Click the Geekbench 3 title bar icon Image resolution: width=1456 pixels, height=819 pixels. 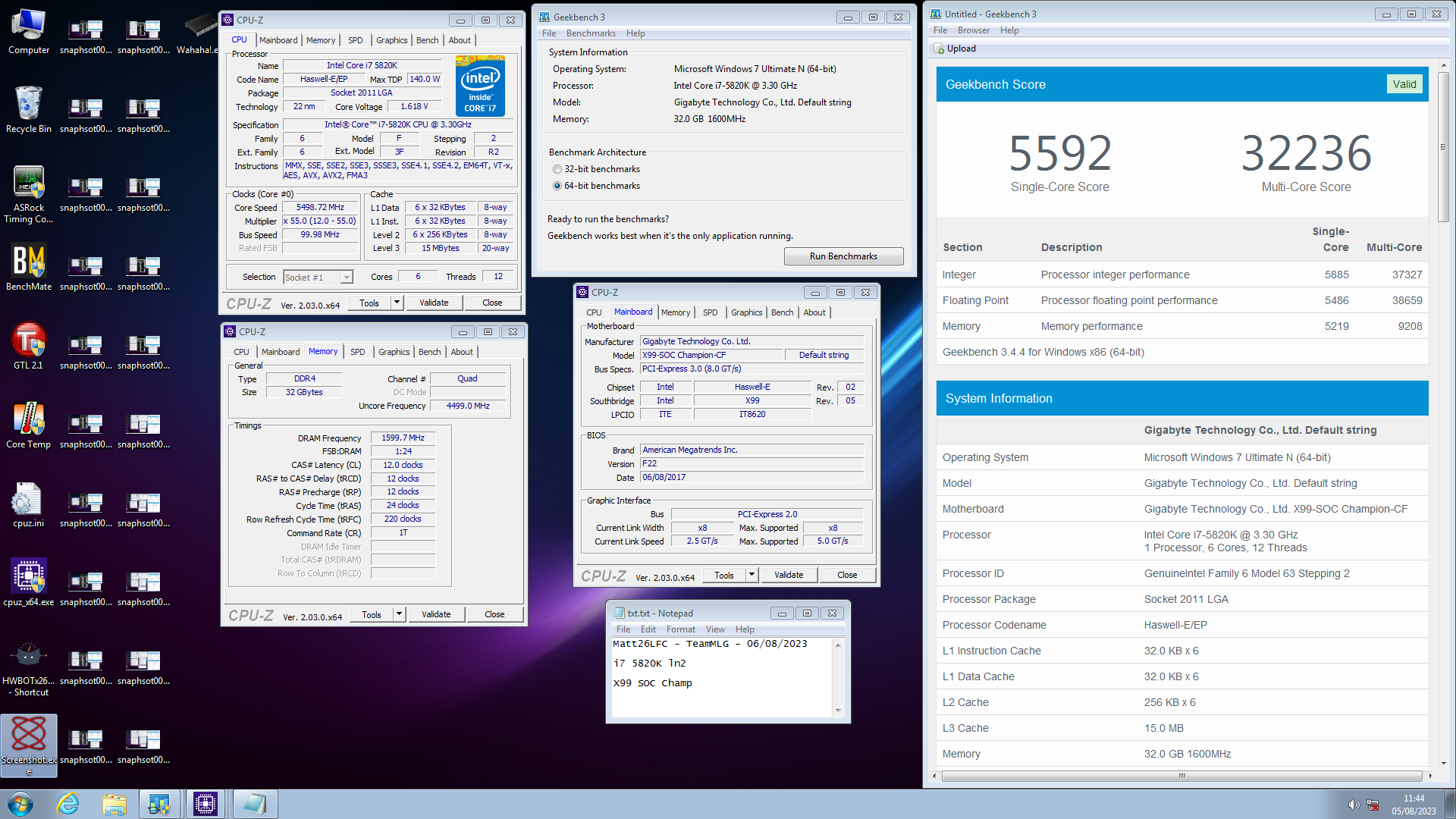[544, 17]
